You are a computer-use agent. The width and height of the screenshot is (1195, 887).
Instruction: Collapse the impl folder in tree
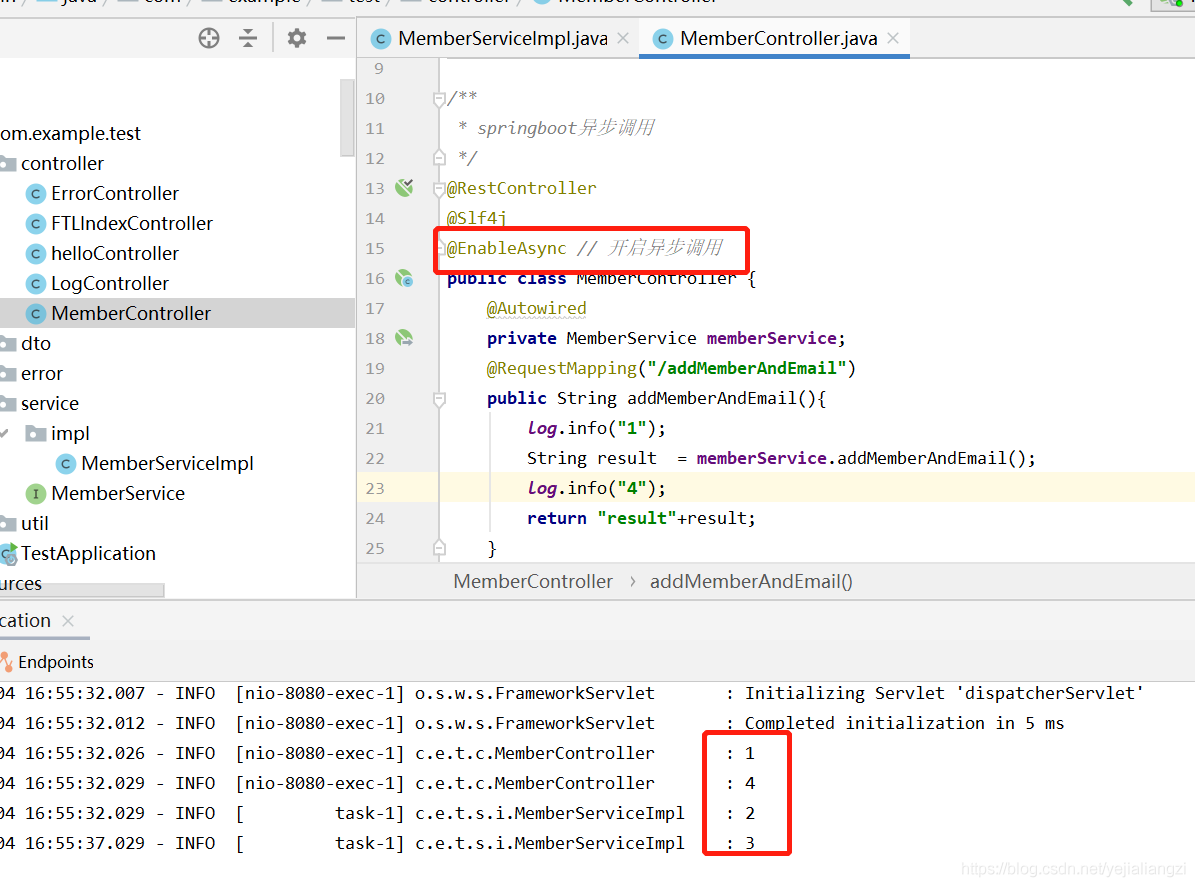tap(5, 433)
